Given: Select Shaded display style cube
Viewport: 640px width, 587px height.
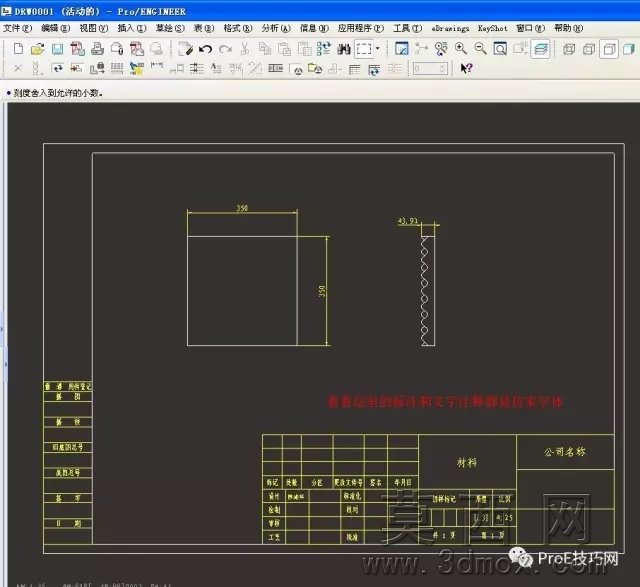Looking at the screenshot, I should pyautogui.click(x=629, y=49).
